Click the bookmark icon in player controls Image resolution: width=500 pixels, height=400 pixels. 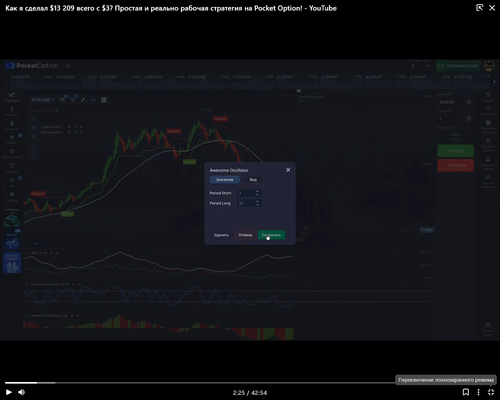[x=466, y=392]
